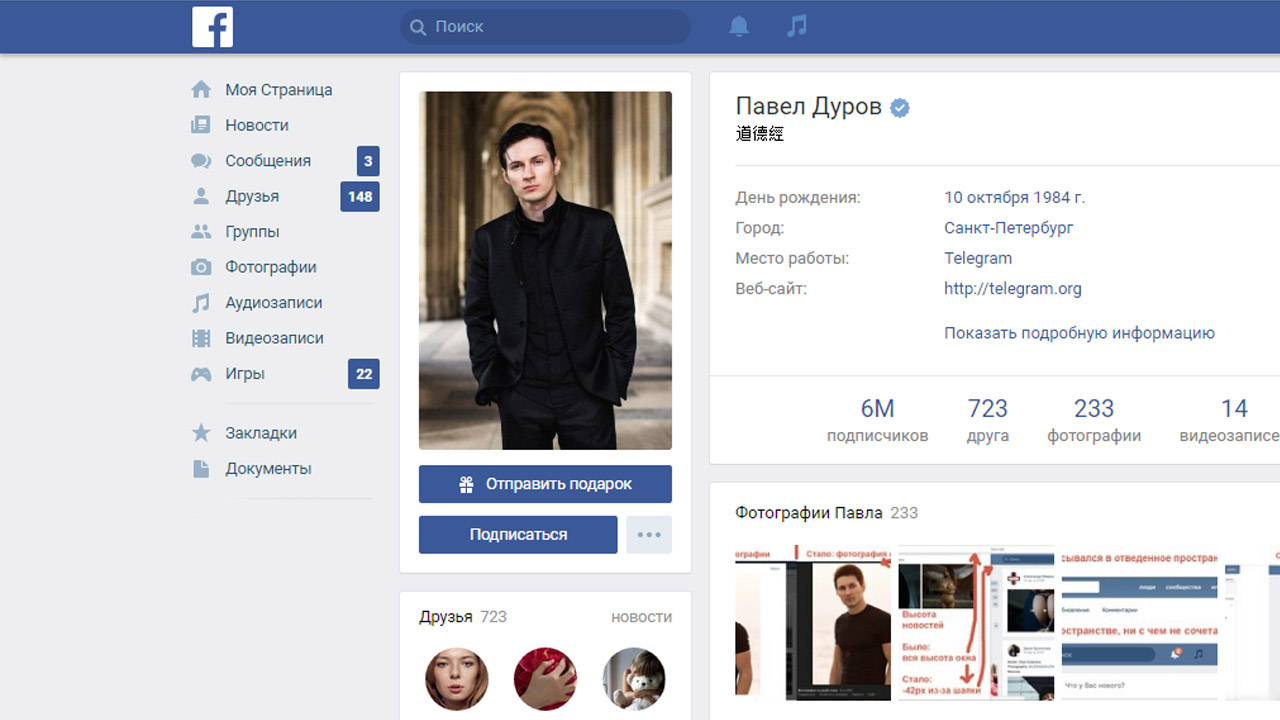The height and width of the screenshot is (720, 1280).
Task: Open Документы in sidebar
Action: 268,468
